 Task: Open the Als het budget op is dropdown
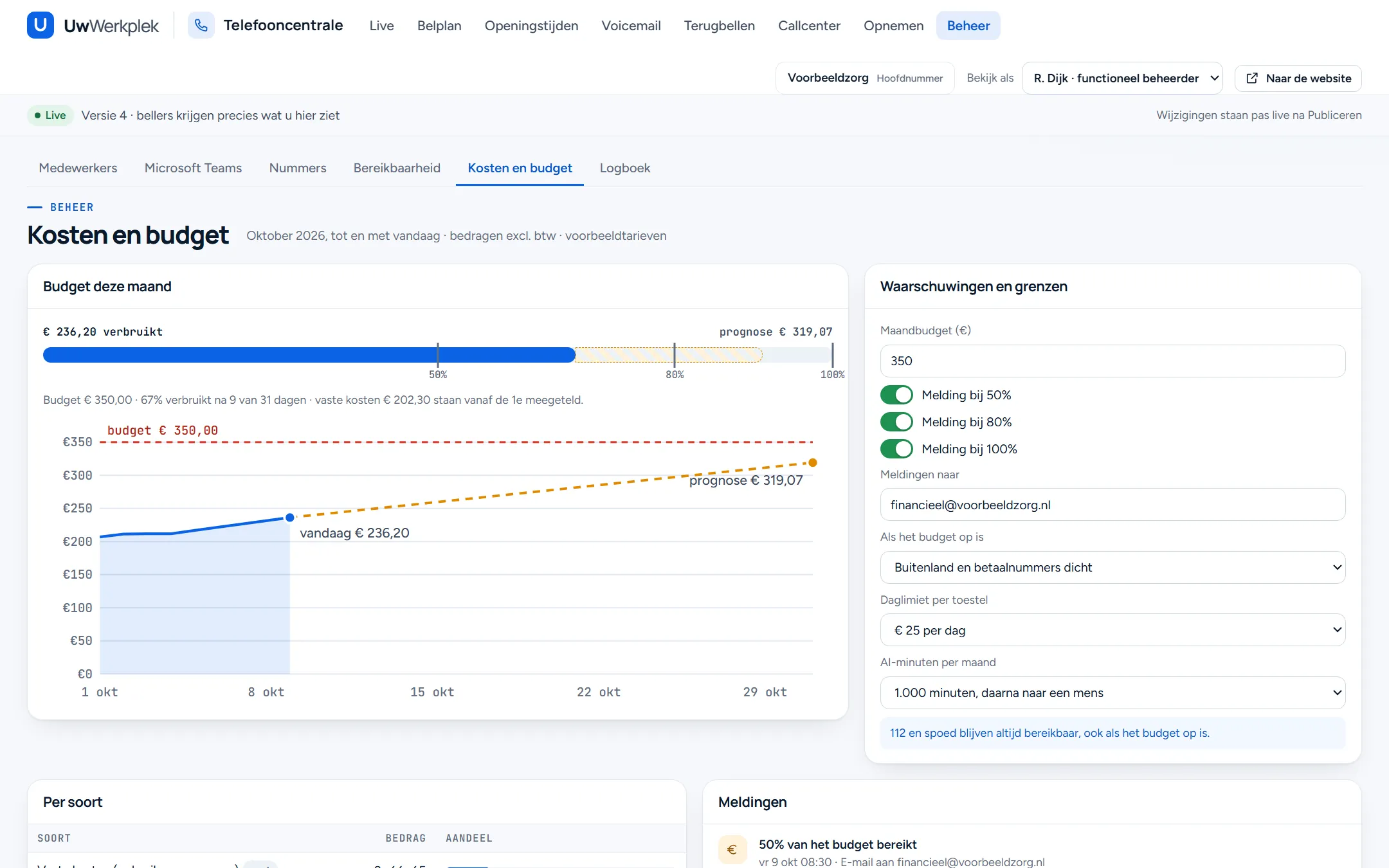1112,567
